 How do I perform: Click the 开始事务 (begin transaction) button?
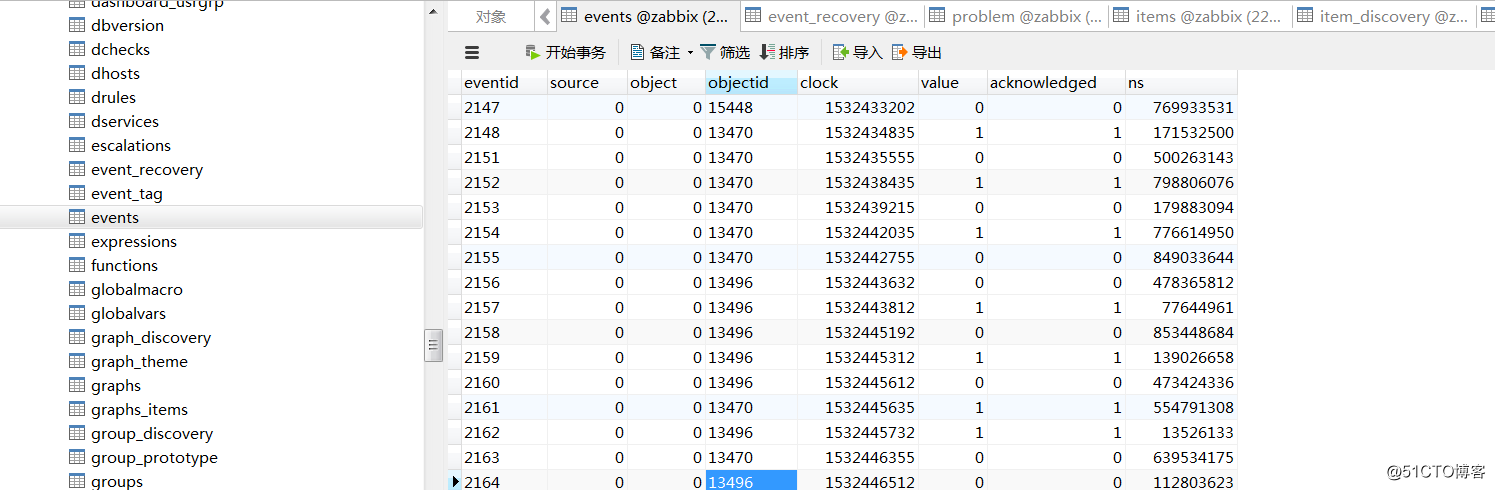coord(565,53)
